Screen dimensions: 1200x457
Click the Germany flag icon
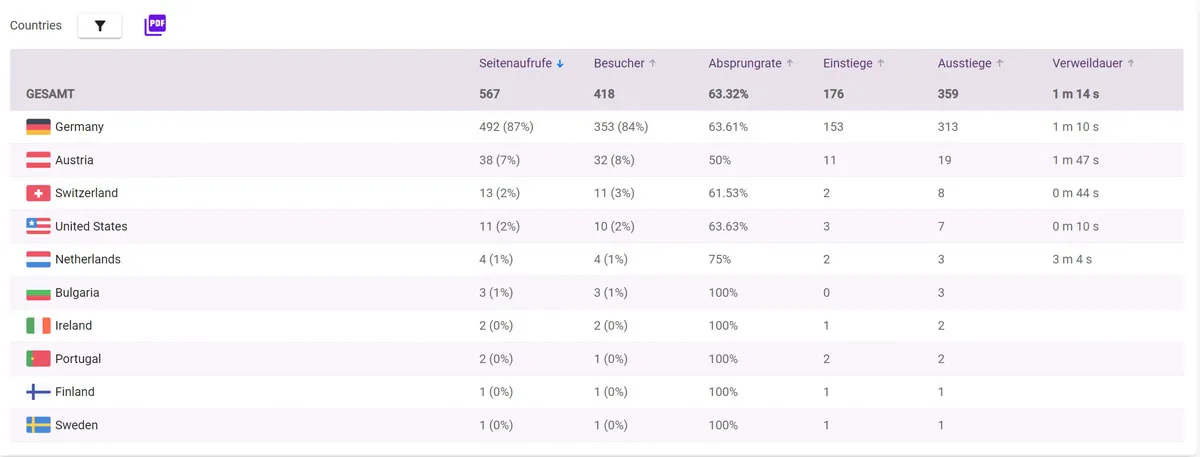[38, 127]
